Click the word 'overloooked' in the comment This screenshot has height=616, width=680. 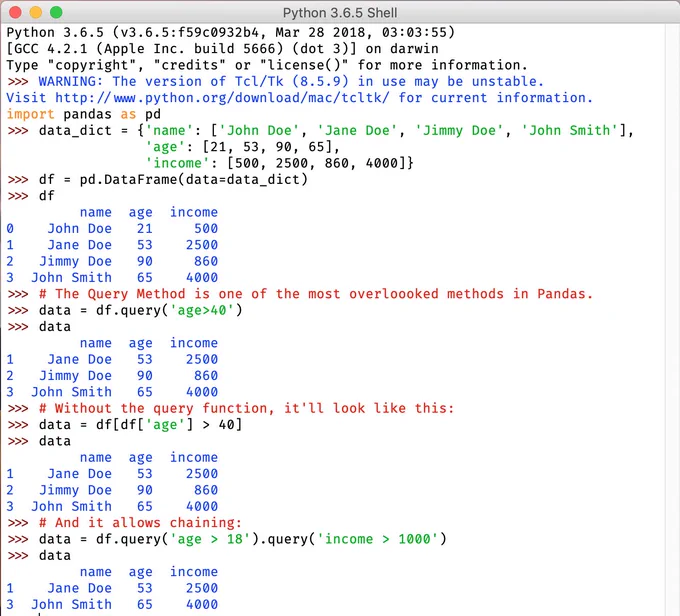pos(394,294)
